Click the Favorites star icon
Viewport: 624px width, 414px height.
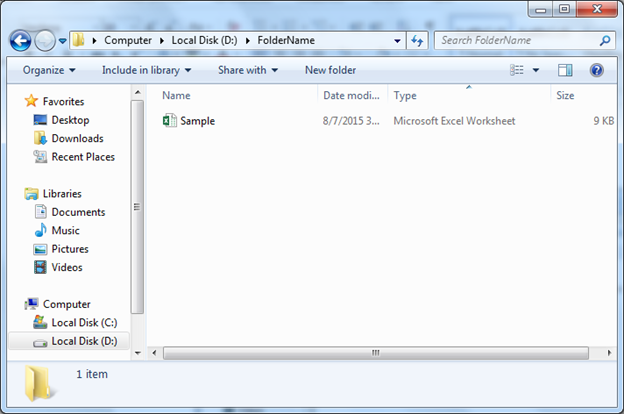[x=31, y=101]
